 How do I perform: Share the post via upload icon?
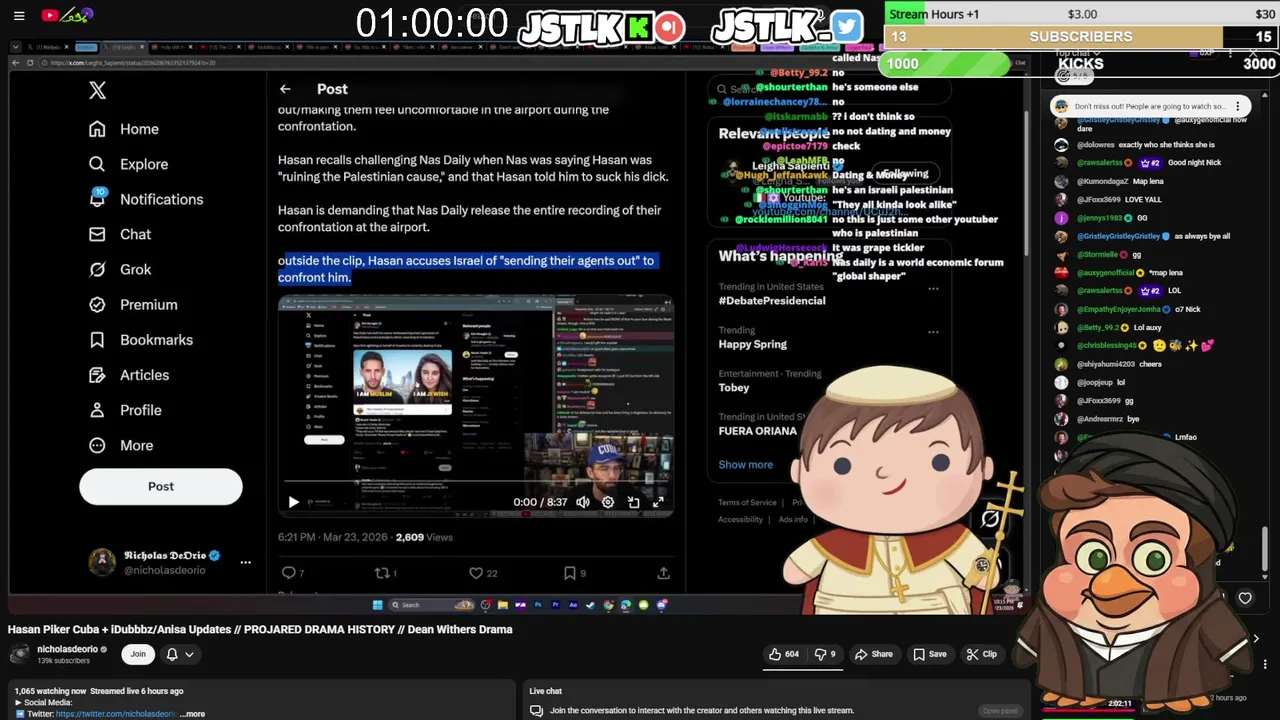[663, 573]
